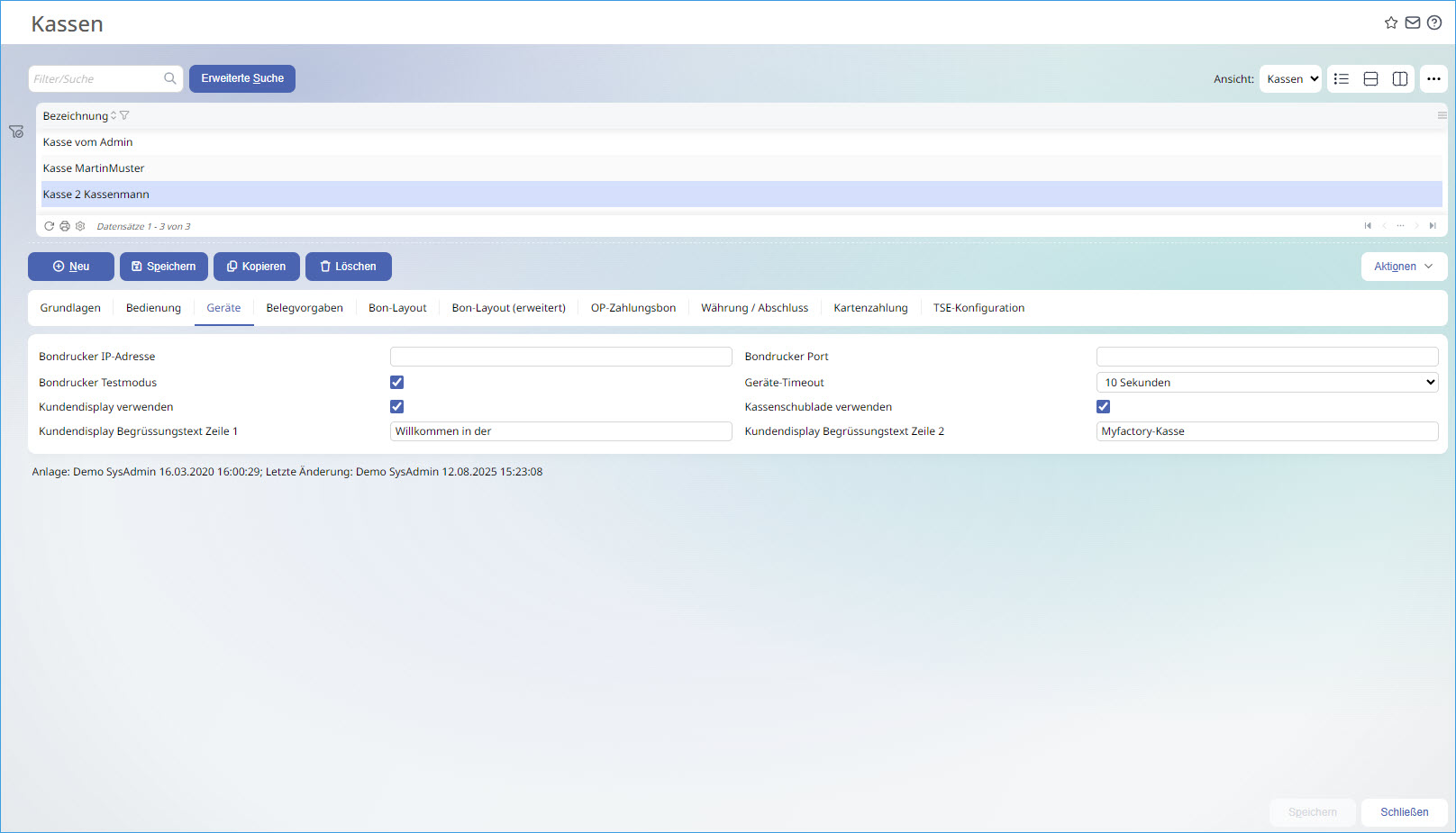Refresh the records list
This screenshot has height=833, width=1456.
(50, 226)
